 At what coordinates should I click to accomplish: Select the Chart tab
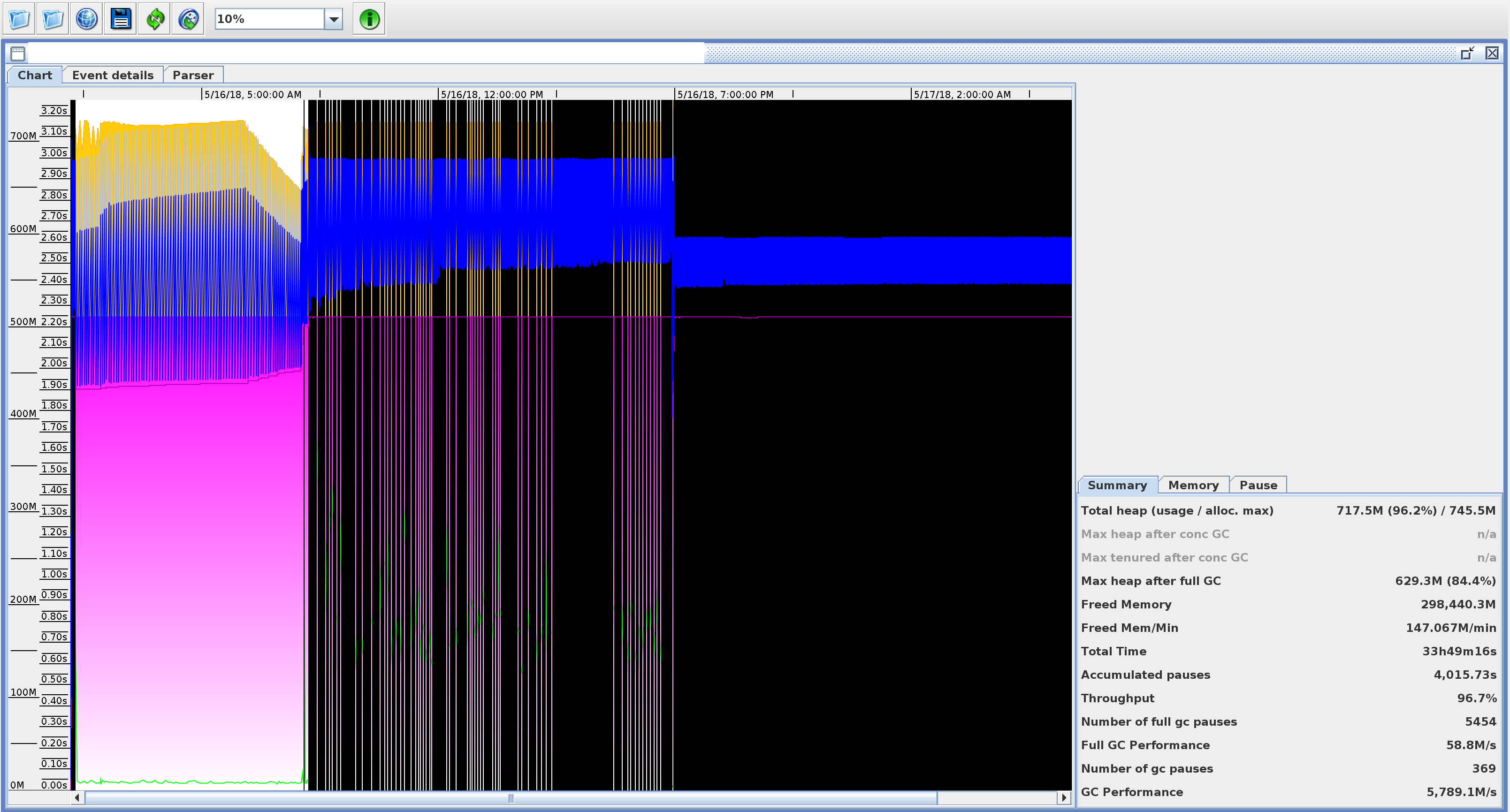tap(35, 75)
